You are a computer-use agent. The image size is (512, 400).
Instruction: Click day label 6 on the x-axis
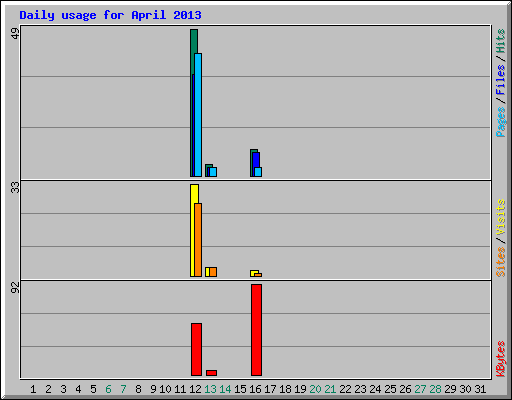tap(108, 389)
